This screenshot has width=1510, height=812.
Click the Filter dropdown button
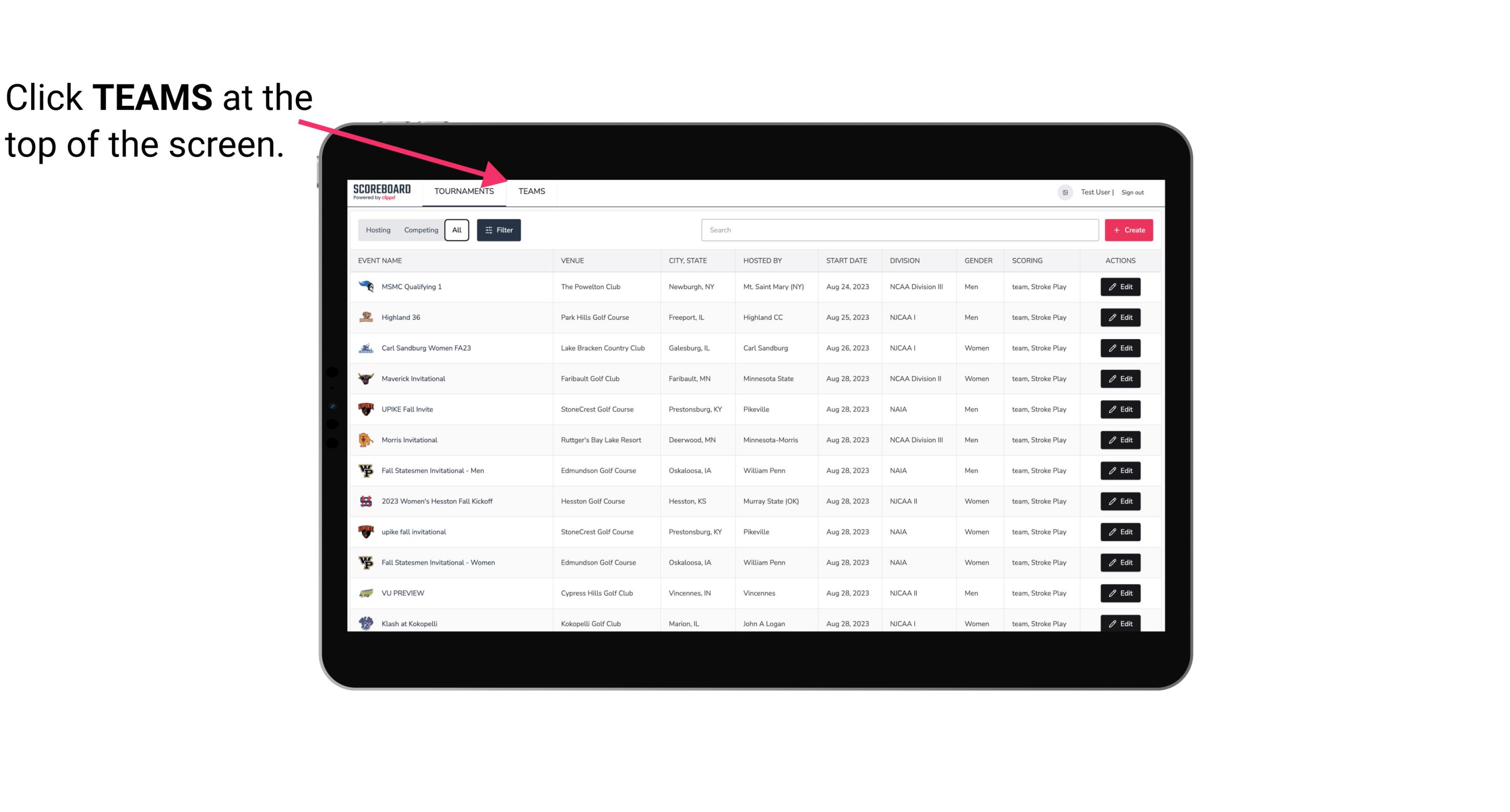(x=499, y=230)
